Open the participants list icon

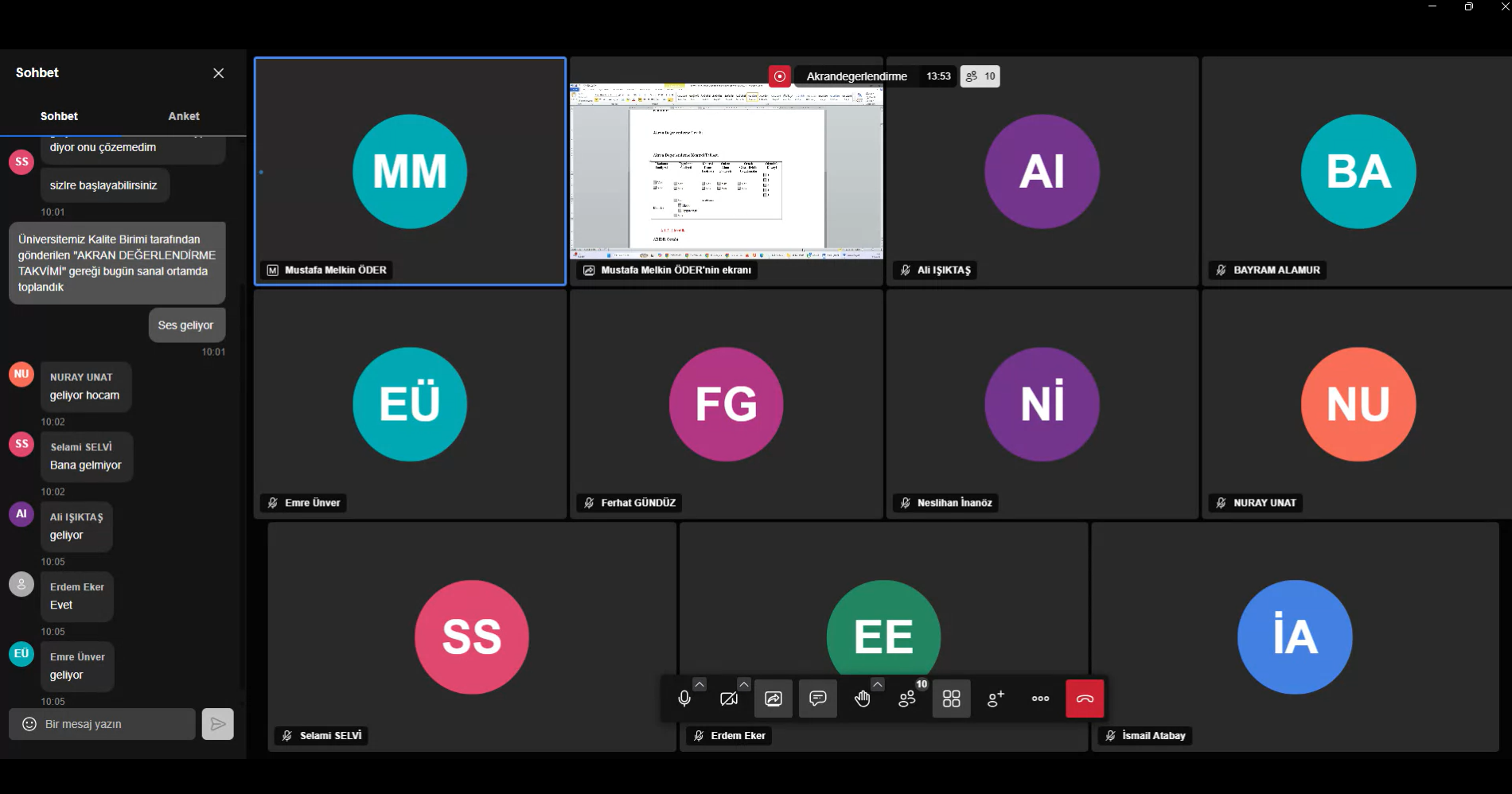[x=907, y=699]
